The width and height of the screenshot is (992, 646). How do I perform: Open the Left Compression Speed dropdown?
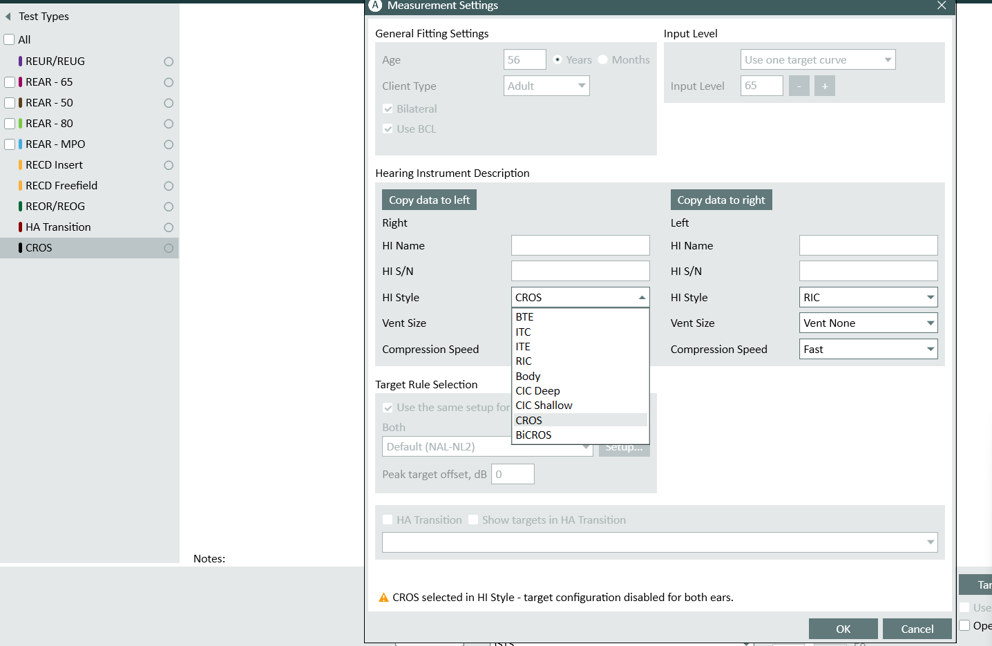[x=868, y=349]
